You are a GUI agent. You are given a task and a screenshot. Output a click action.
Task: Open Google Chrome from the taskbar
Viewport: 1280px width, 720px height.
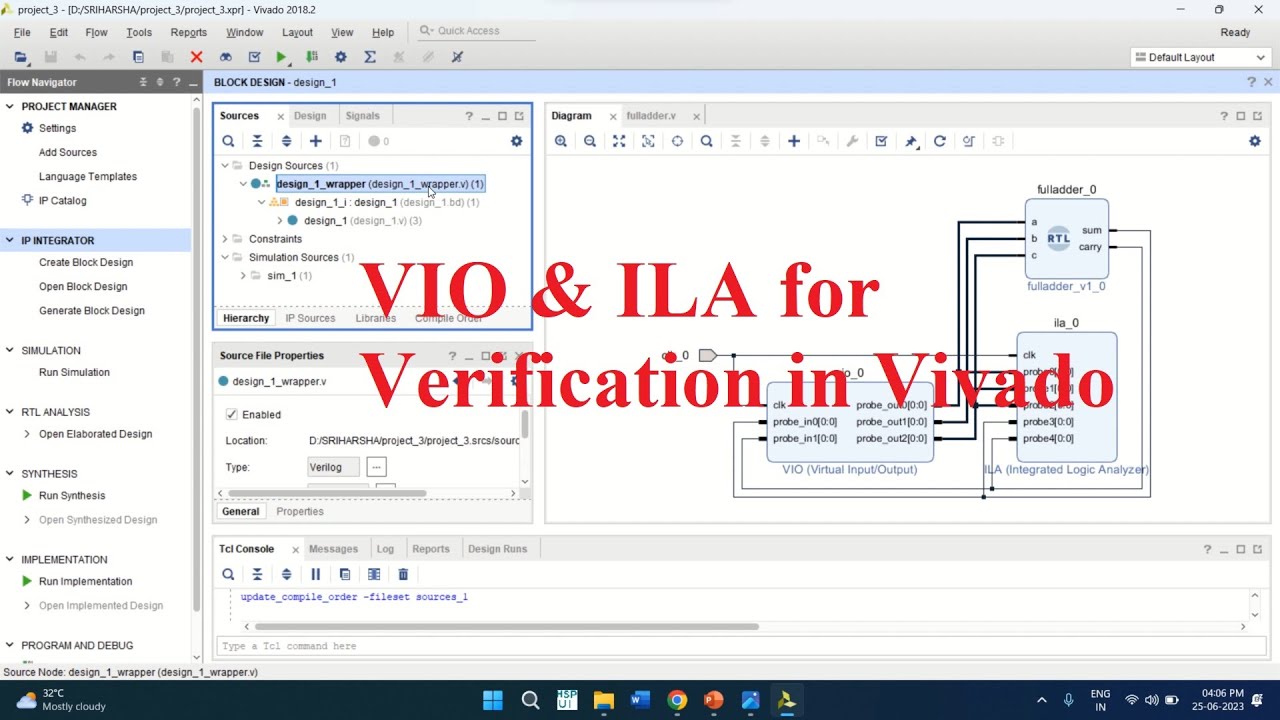pyautogui.click(x=677, y=700)
